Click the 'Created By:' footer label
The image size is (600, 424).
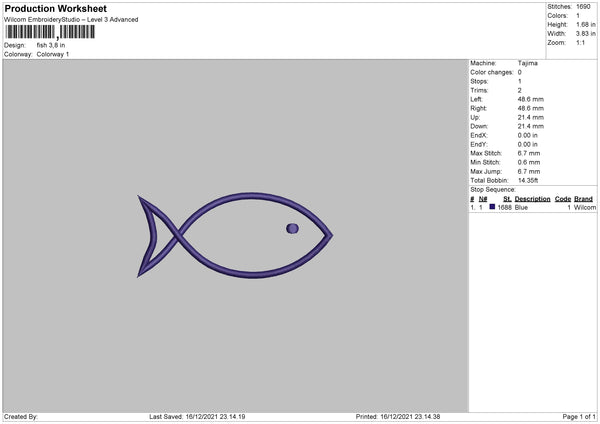(21, 417)
